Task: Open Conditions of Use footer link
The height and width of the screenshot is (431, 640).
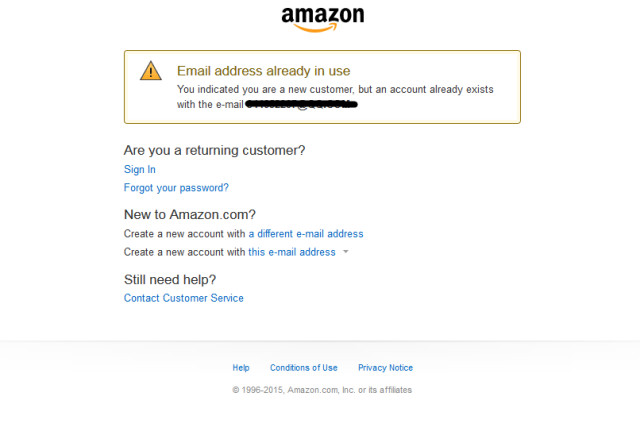Action: pos(304,368)
